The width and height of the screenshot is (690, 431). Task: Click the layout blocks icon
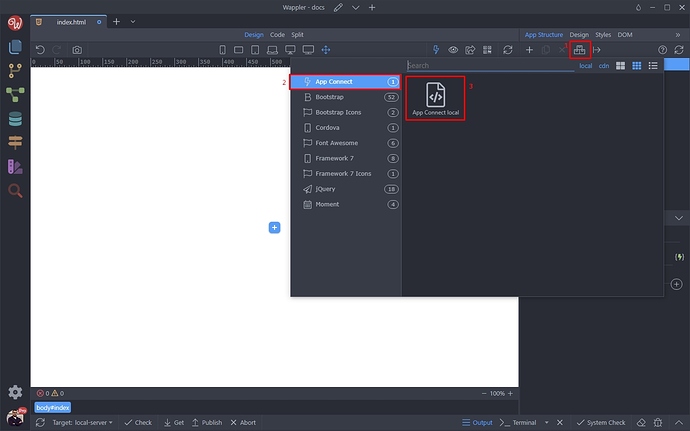[x=487, y=50]
